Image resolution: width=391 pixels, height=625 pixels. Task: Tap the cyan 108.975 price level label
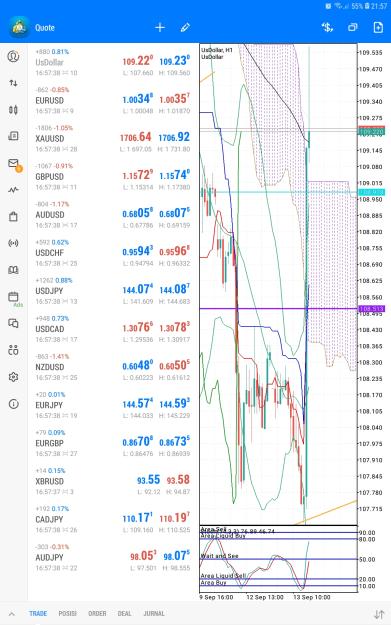point(371,193)
